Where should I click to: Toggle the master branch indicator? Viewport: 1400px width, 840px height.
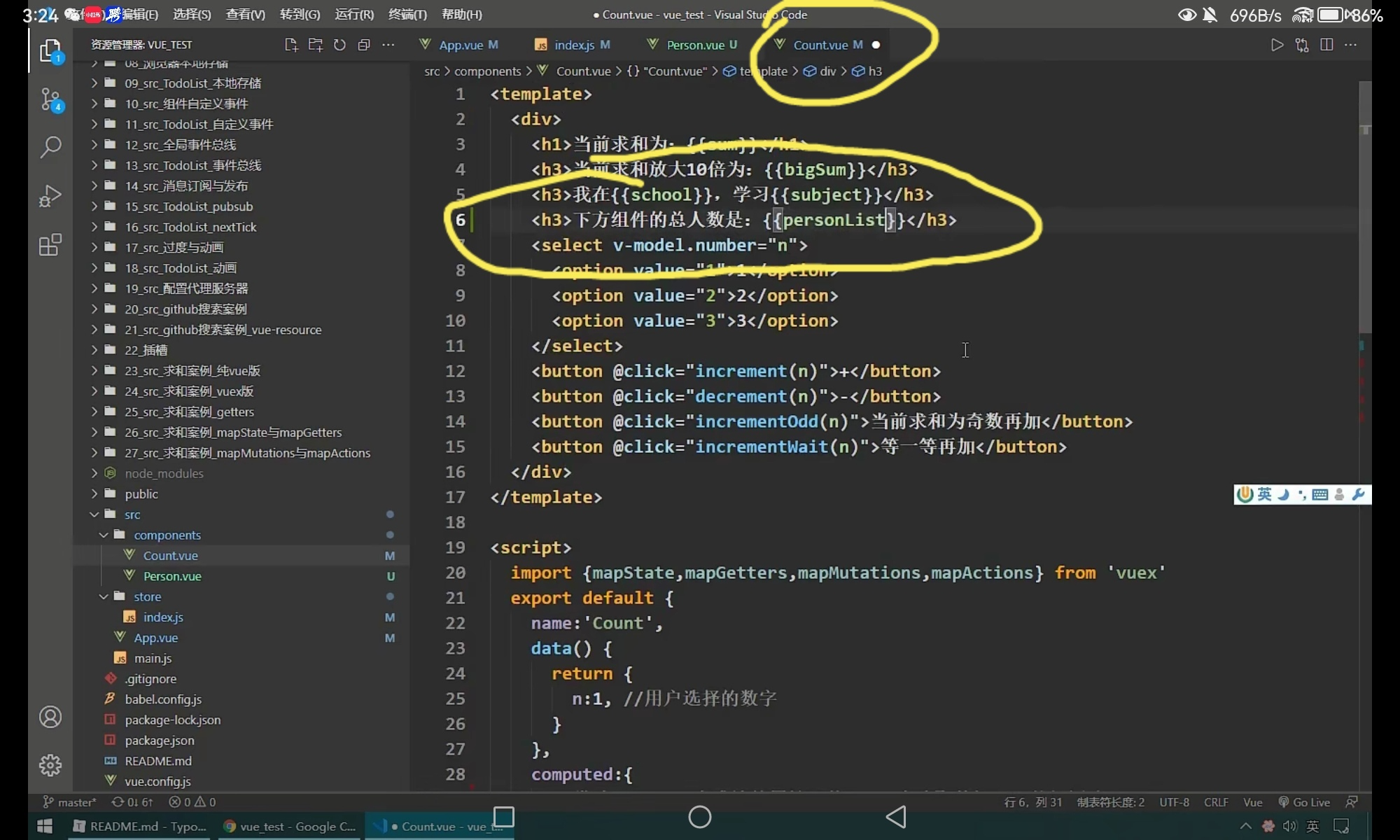tap(70, 802)
